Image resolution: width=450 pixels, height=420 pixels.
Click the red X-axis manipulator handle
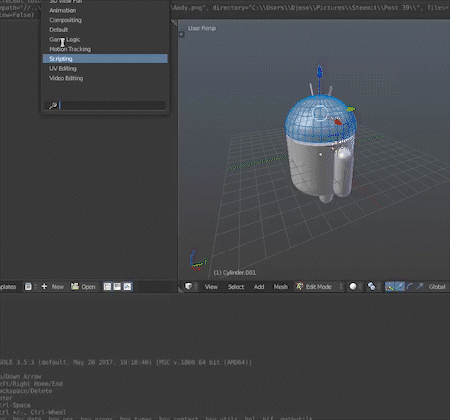[x=338, y=122]
